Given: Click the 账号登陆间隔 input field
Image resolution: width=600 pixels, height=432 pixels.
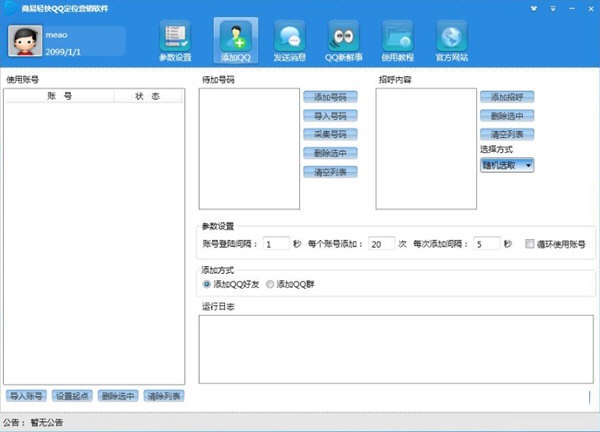Looking at the screenshot, I should point(276,244).
